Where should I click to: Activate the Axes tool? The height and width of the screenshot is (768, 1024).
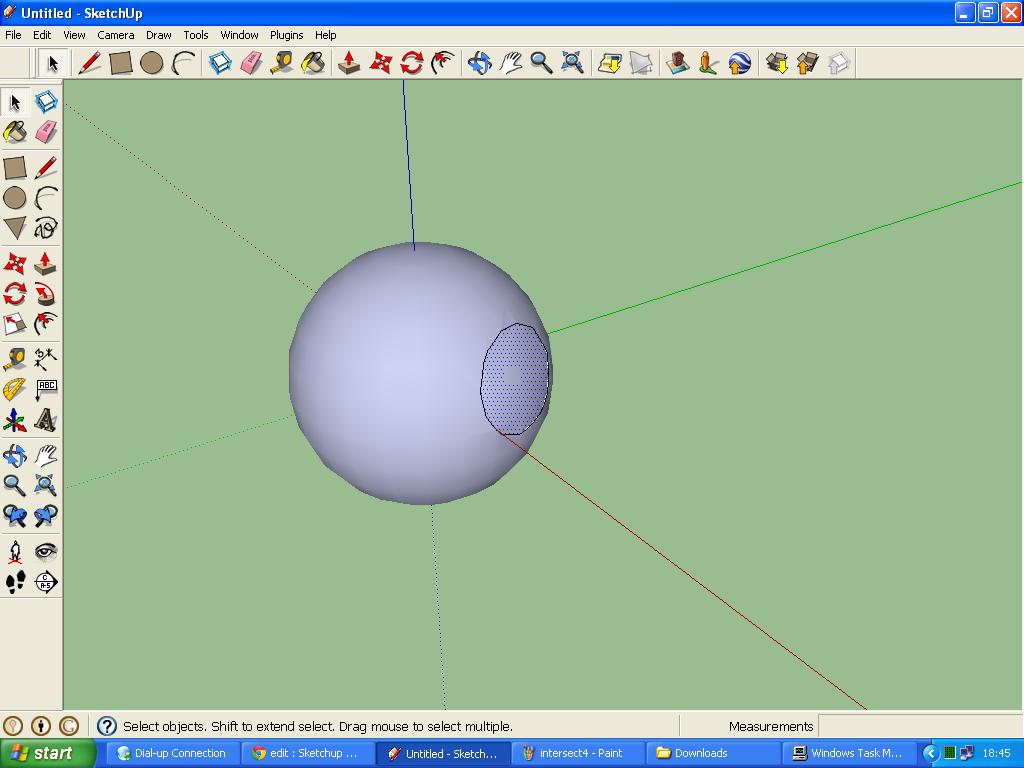[x=14, y=421]
